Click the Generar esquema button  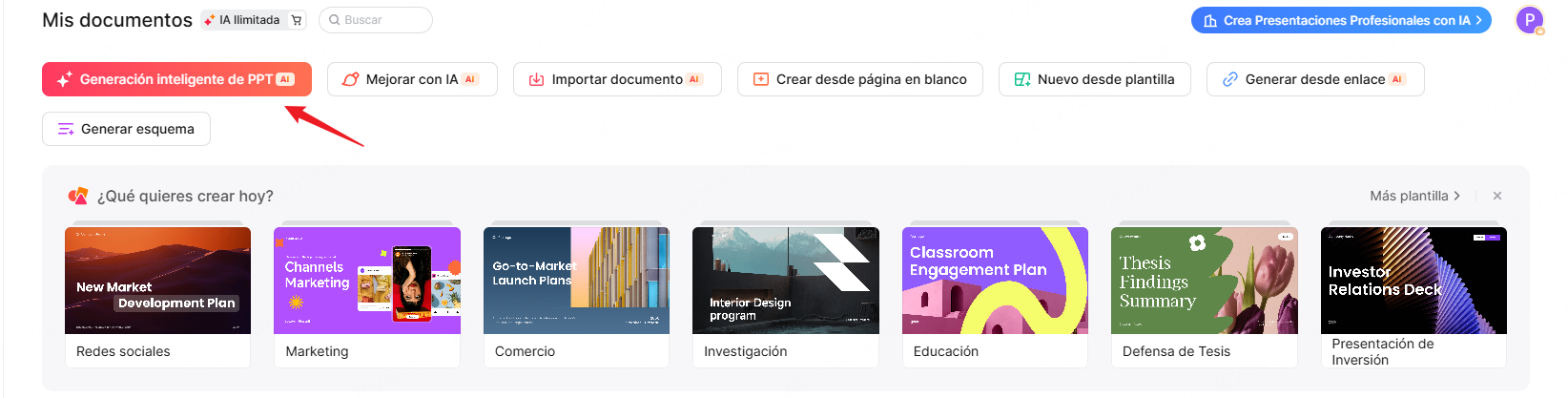pos(126,129)
